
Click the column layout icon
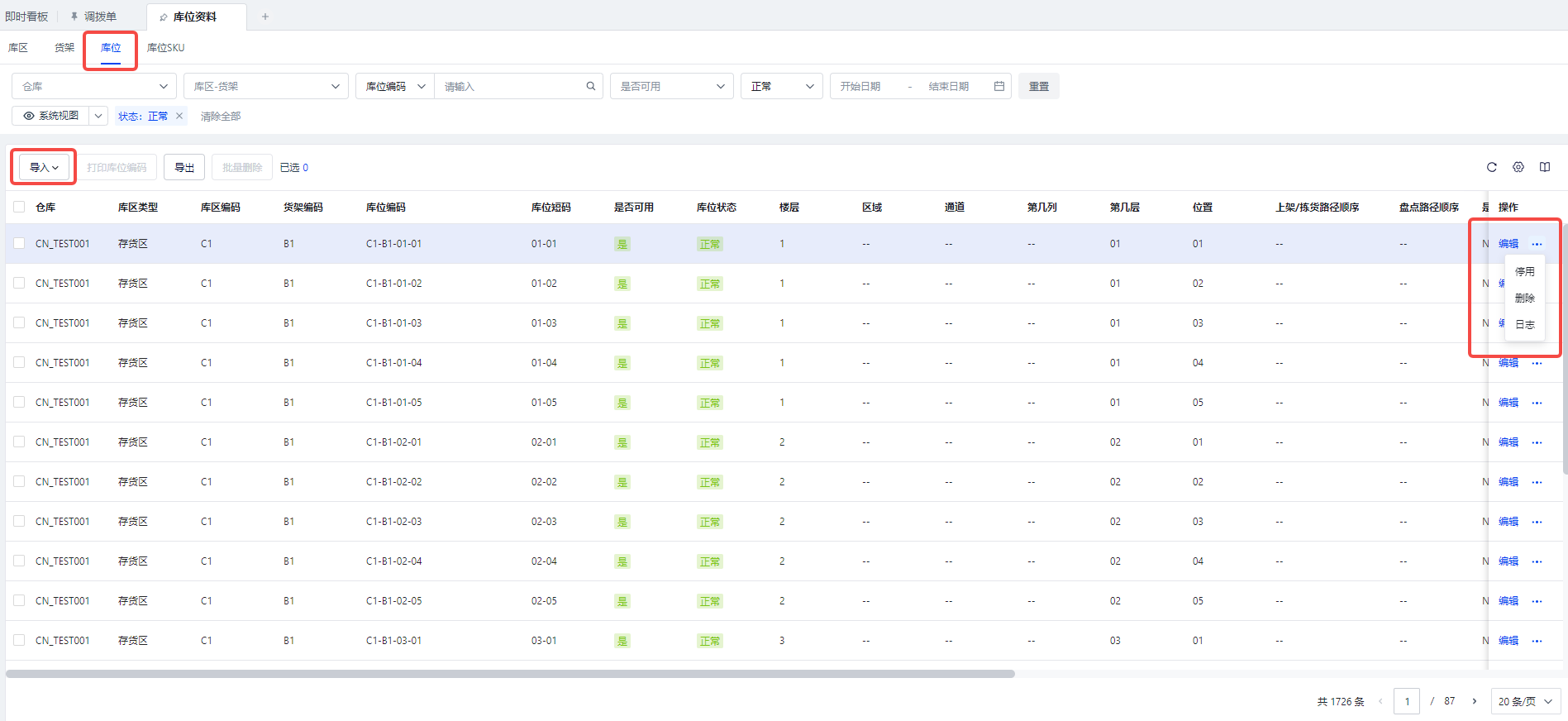pos(1545,167)
